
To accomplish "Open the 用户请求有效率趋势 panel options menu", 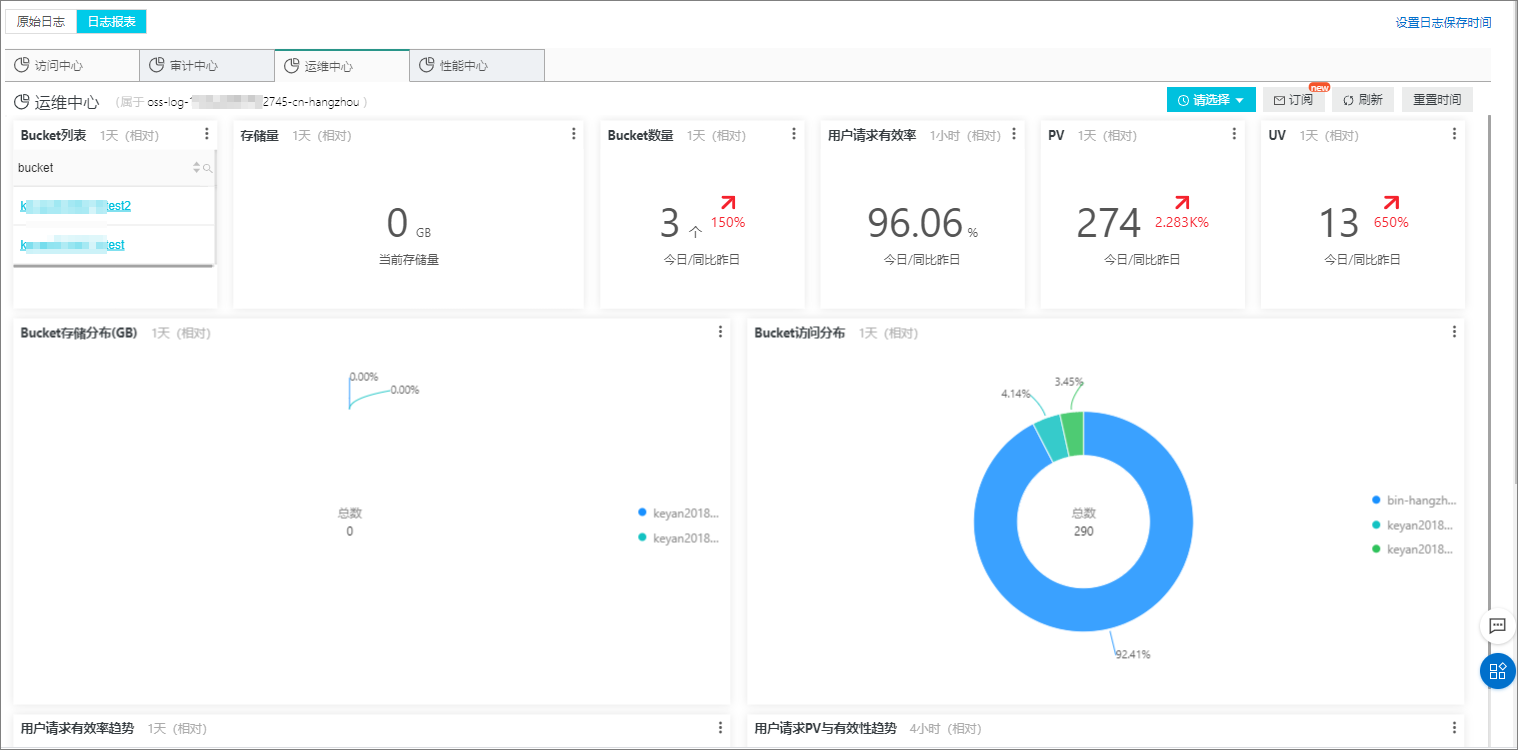I will [720, 728].
